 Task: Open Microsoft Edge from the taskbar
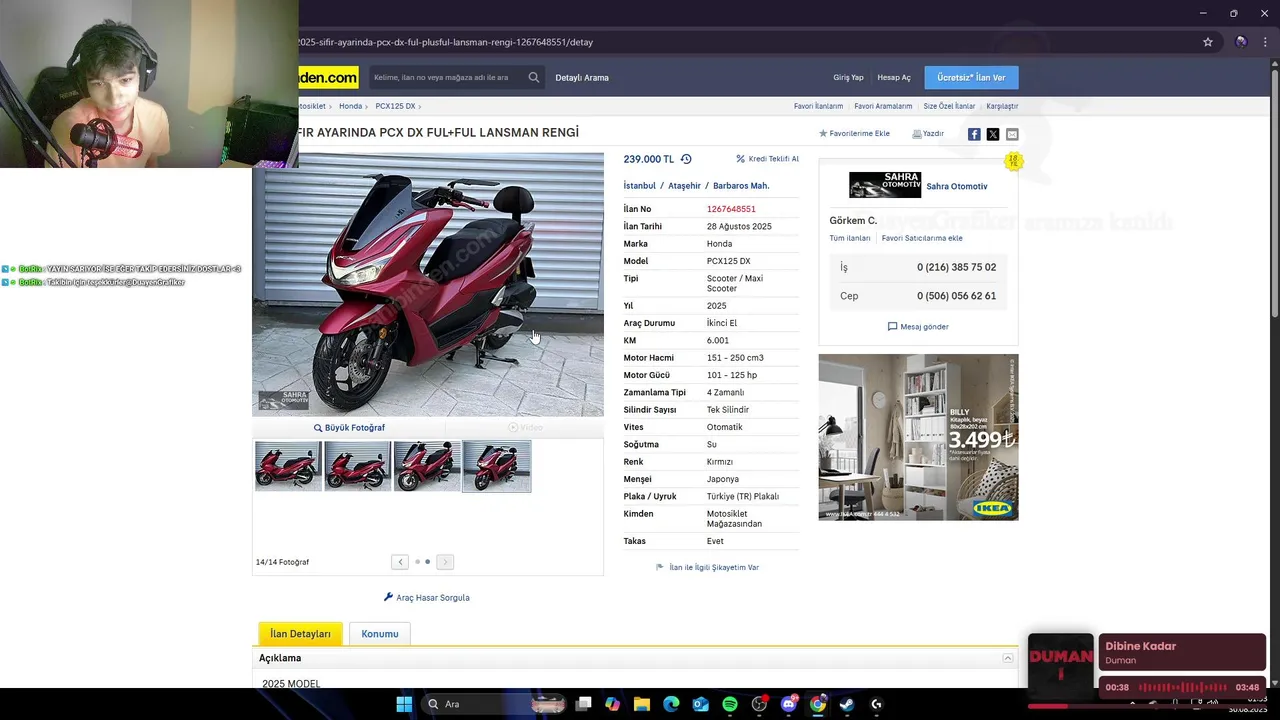pyautogui.click(x=671, y=704)
